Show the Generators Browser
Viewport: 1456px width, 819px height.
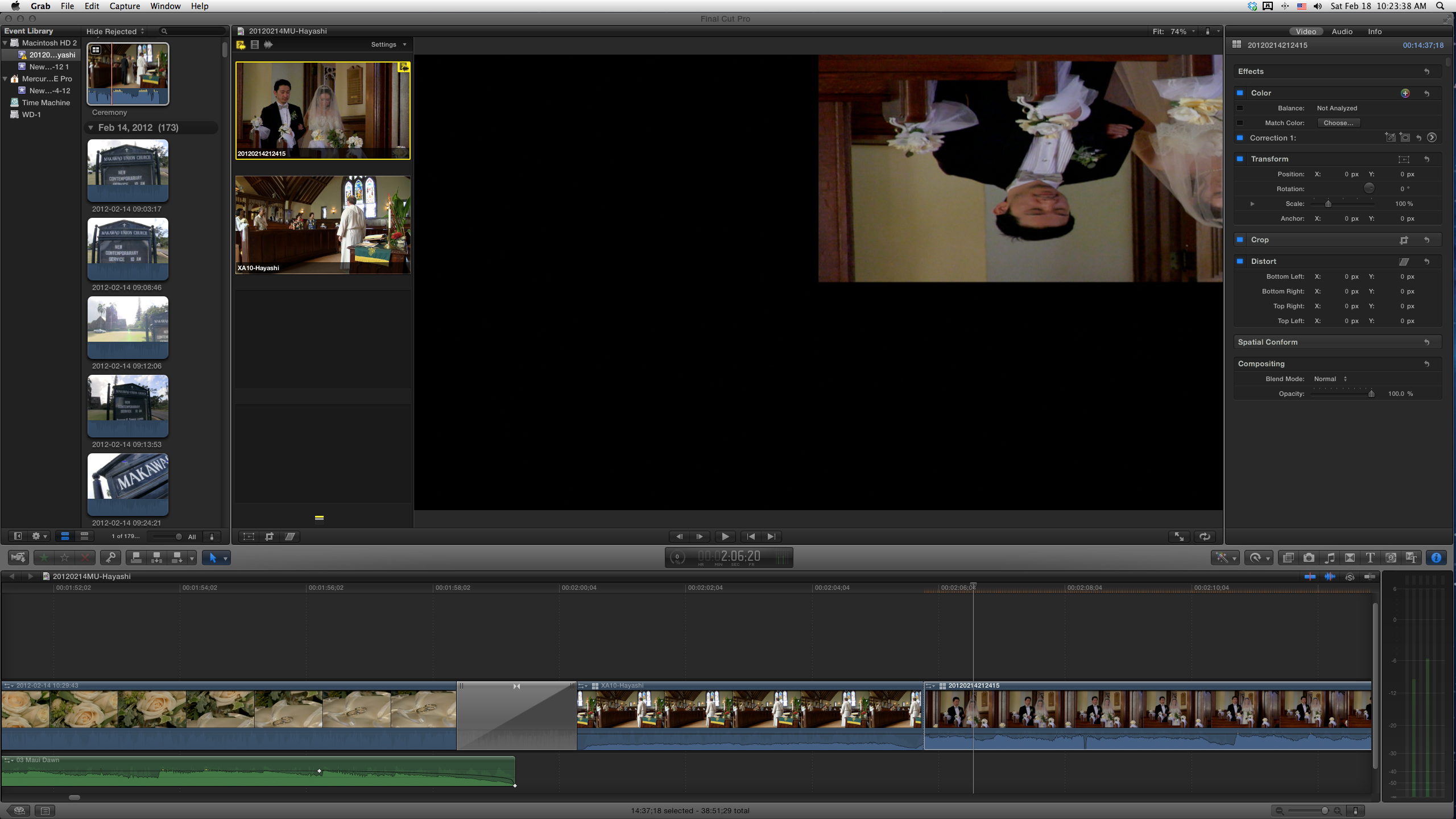pos(1391,558)
